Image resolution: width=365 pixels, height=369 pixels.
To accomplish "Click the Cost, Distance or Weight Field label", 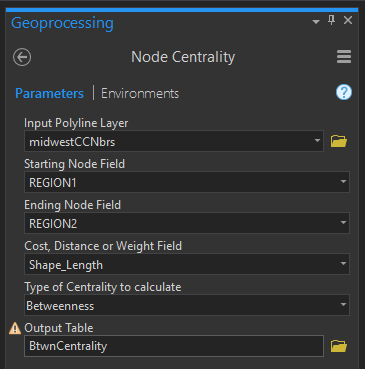I will point(103,246).
